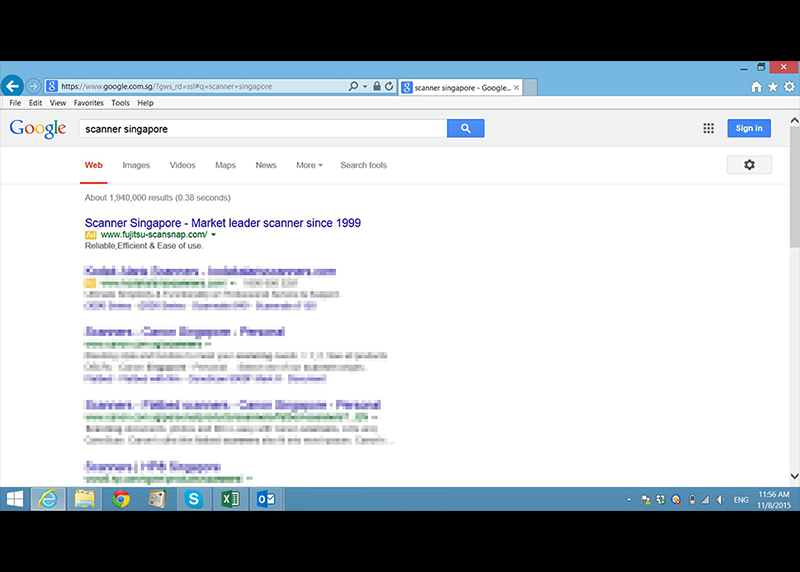Expand the More search options dropdown
This screenshot has height=572, width=800.
(309, 165)
